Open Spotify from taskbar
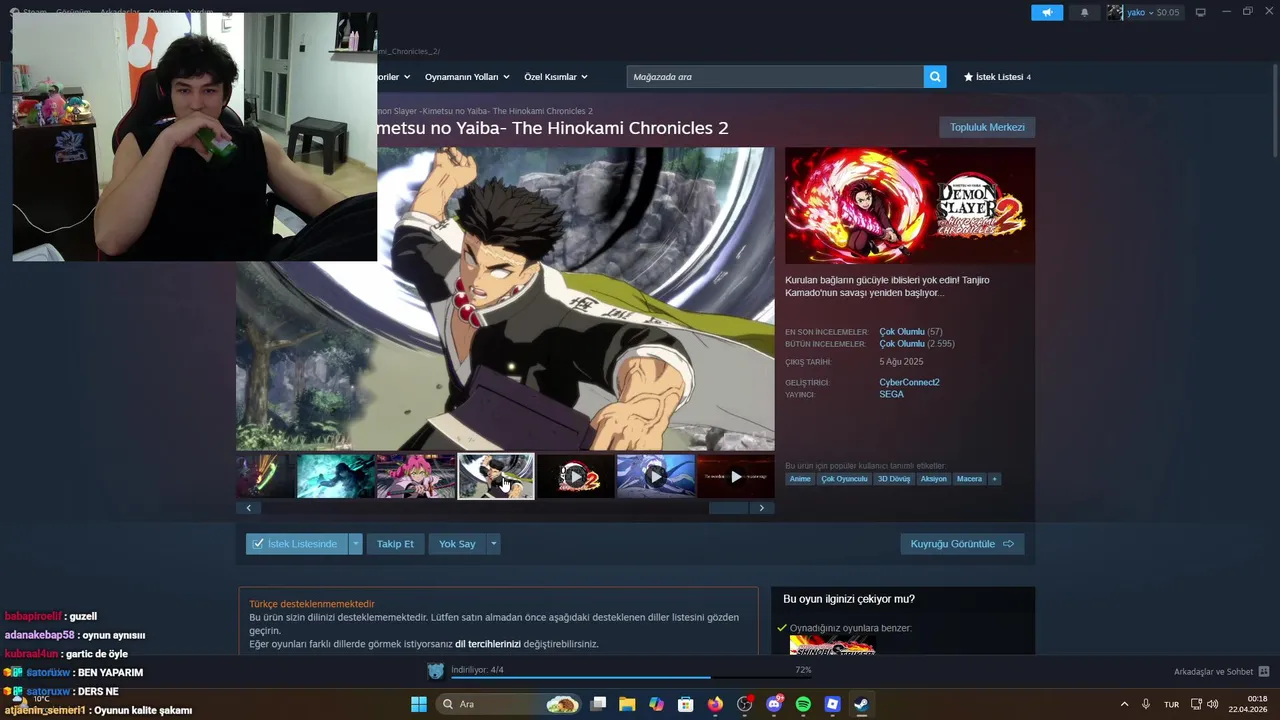 click(803, 704)
